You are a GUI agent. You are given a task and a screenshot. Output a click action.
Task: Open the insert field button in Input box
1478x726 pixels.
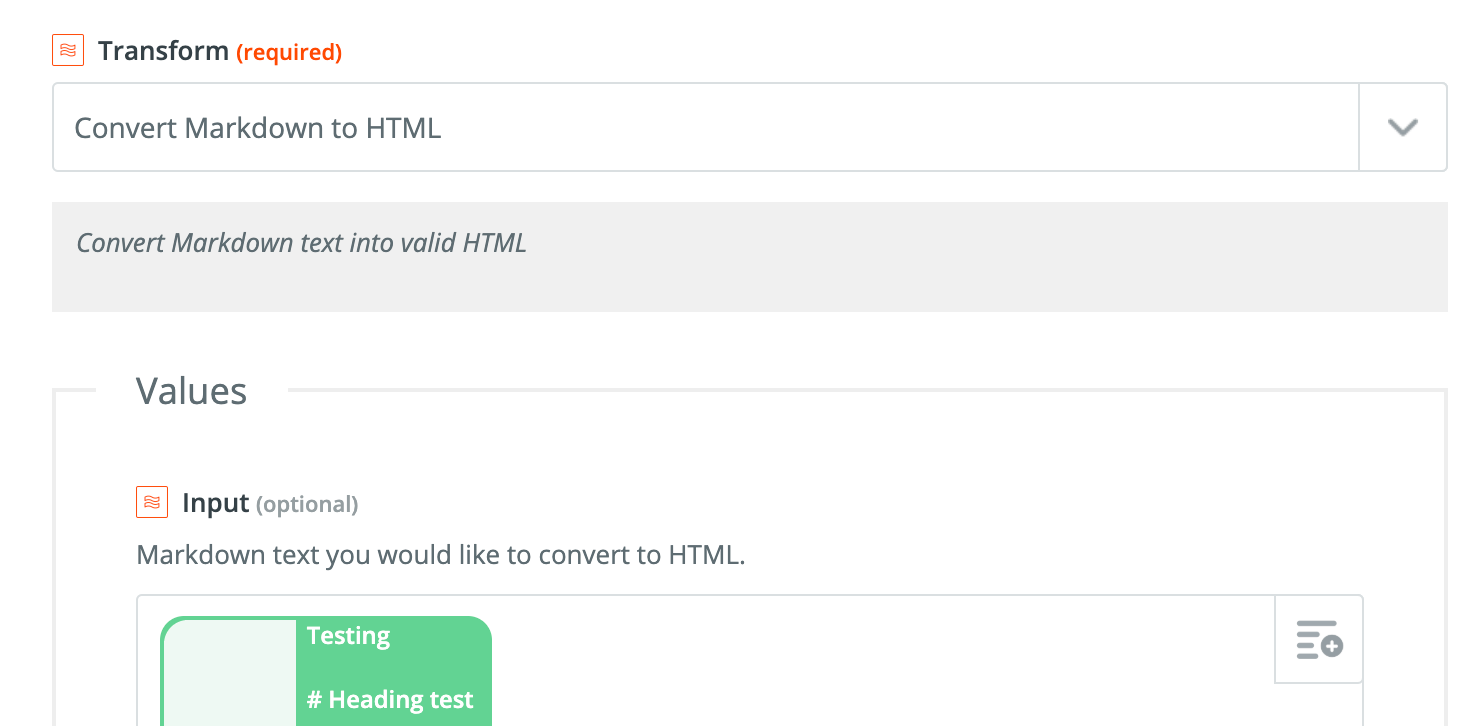coord(1319,640)
